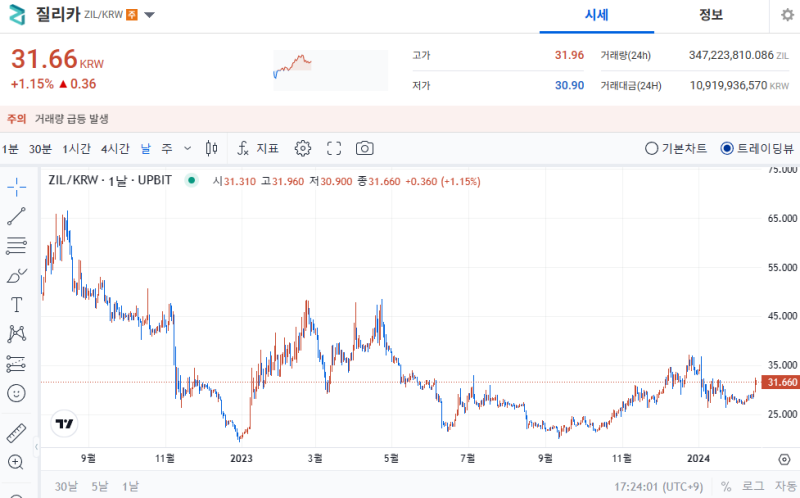Image resolution: width=800 pixels, height=498 pixels.
Task: Set range to 1날
Action: 131,486
